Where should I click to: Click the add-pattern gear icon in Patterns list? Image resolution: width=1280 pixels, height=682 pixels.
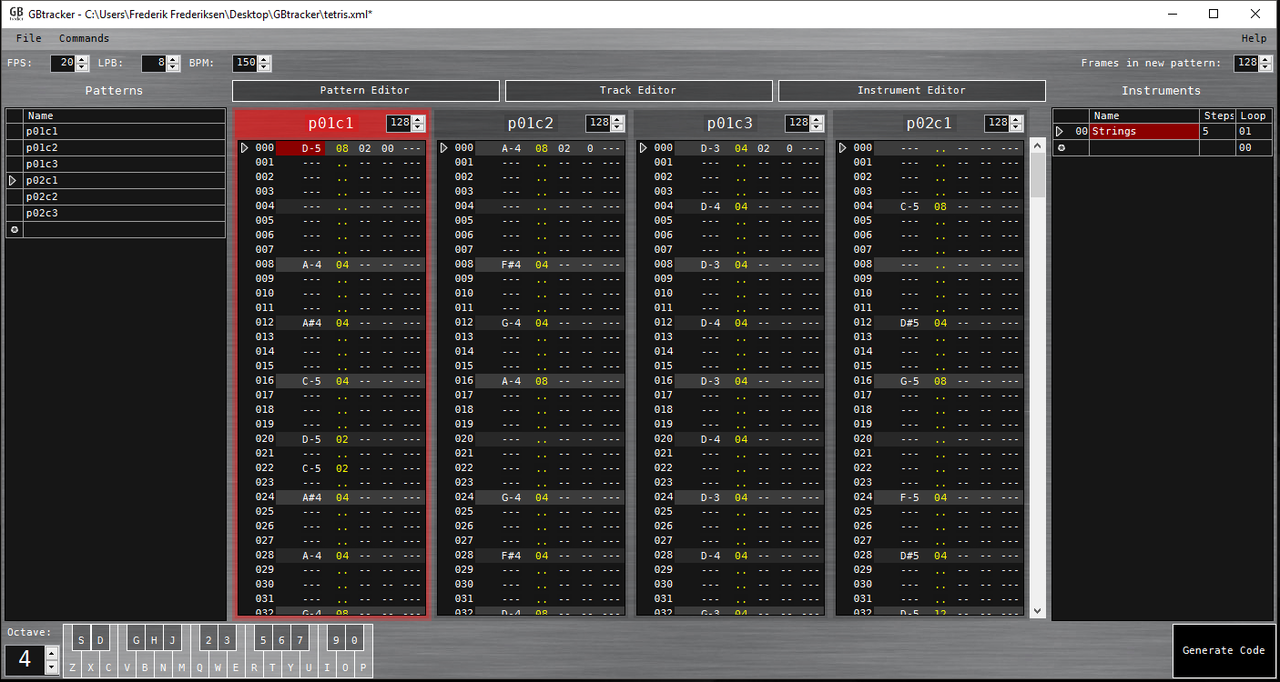[x=14, y=229]
